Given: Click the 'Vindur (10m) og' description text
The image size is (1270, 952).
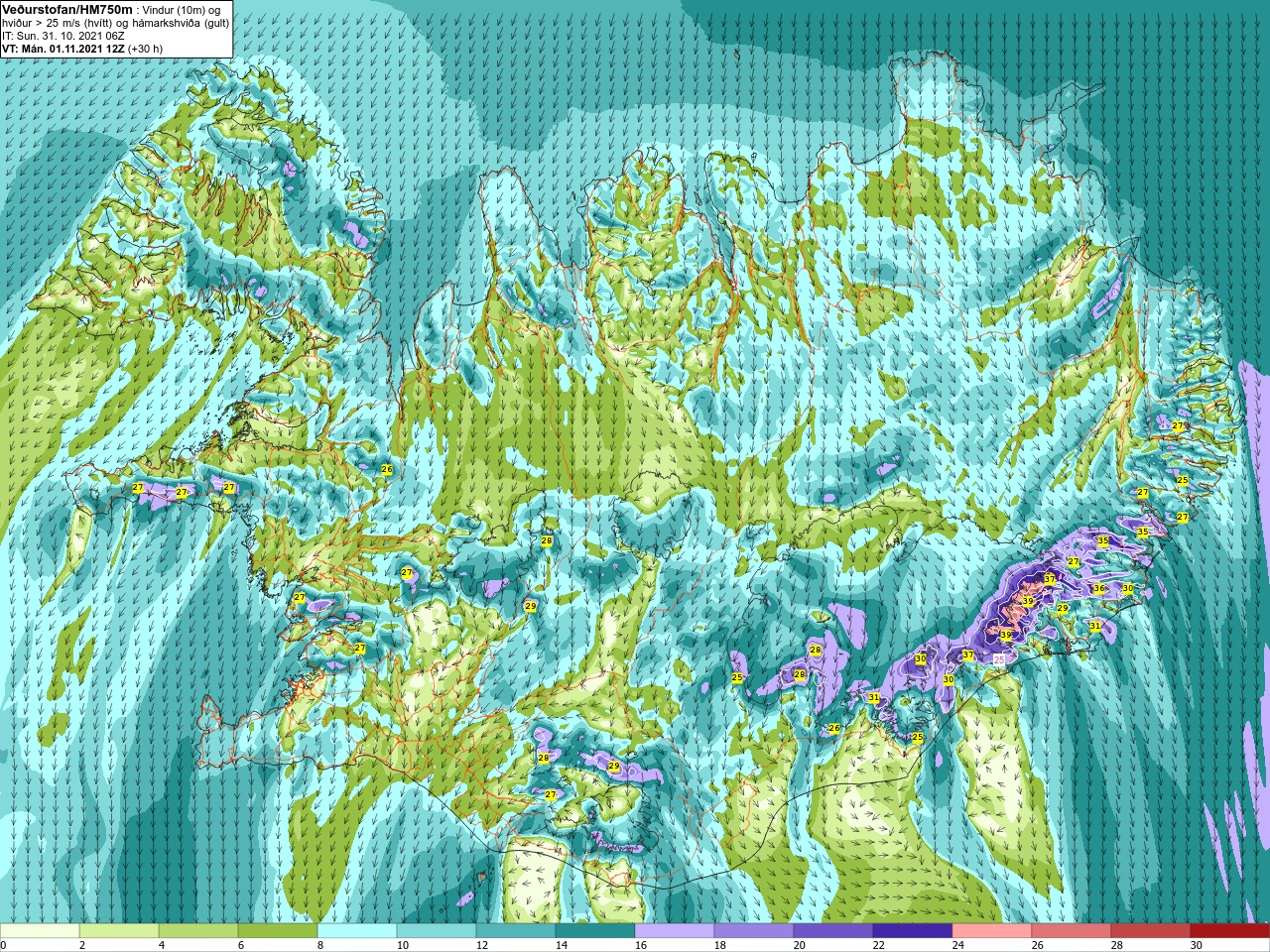Looking at the screenshot, I should pyautogui.click(x=182, y=9).
